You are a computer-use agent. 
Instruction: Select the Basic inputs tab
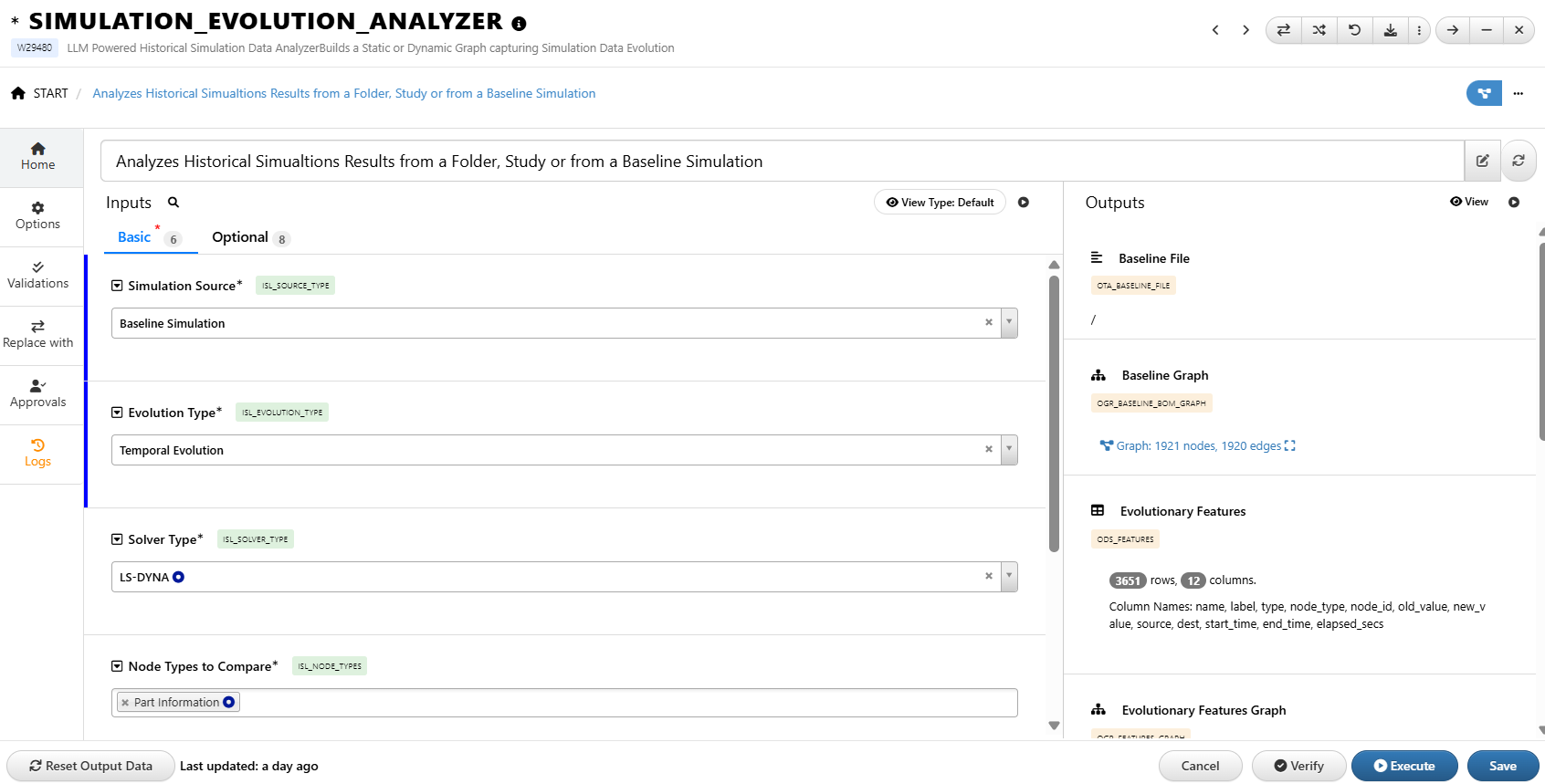(x=134, y=237)
